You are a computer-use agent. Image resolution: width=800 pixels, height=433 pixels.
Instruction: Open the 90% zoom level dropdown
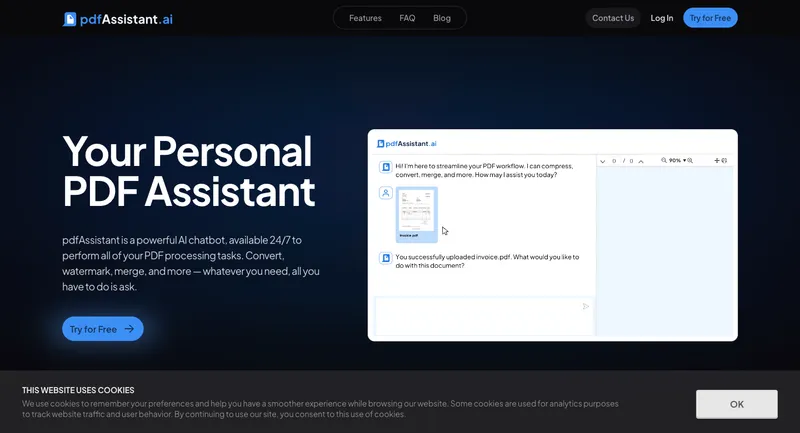pos(678,161)
